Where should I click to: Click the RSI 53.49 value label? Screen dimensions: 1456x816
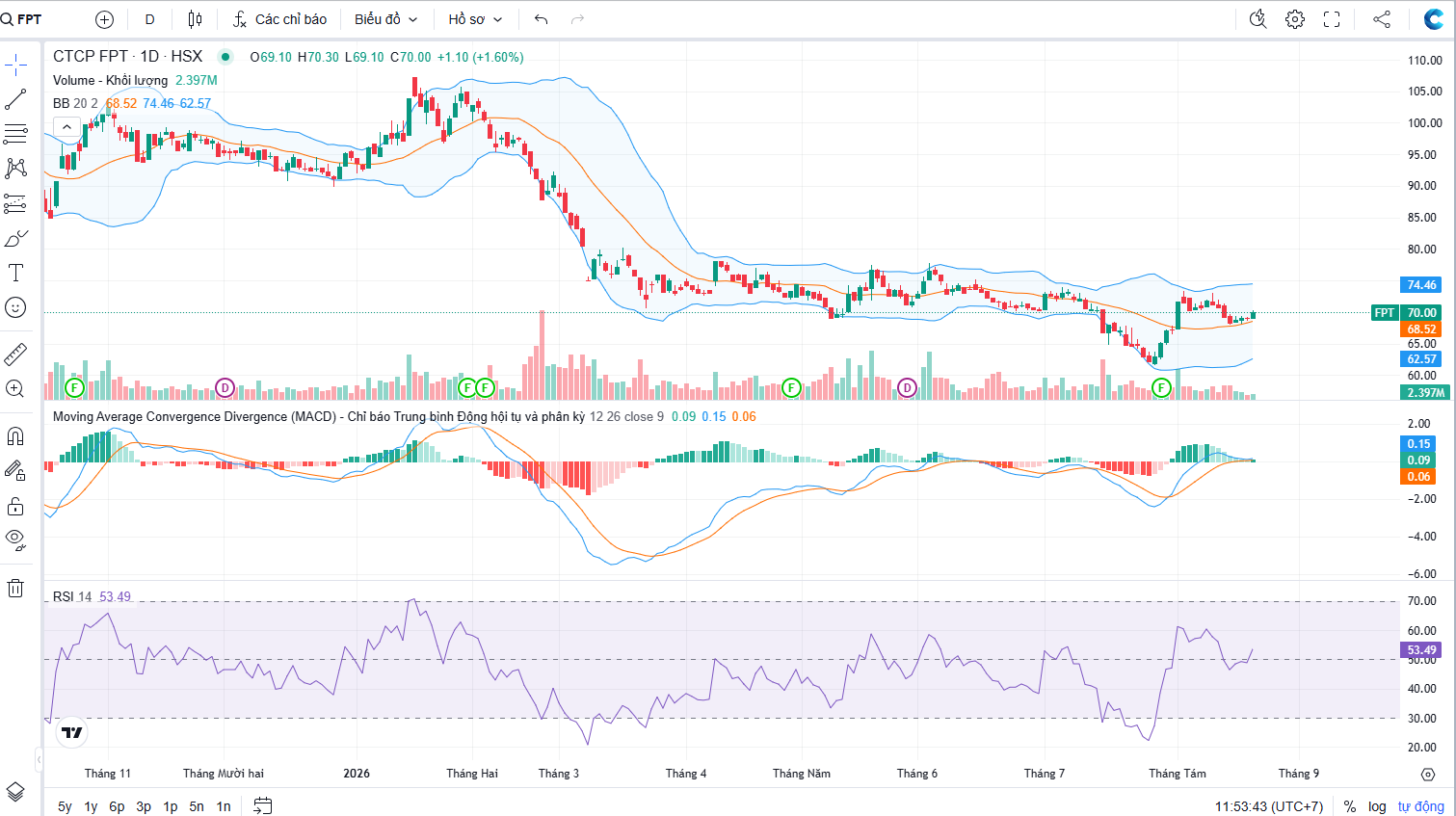click(x=1421, y=649)
